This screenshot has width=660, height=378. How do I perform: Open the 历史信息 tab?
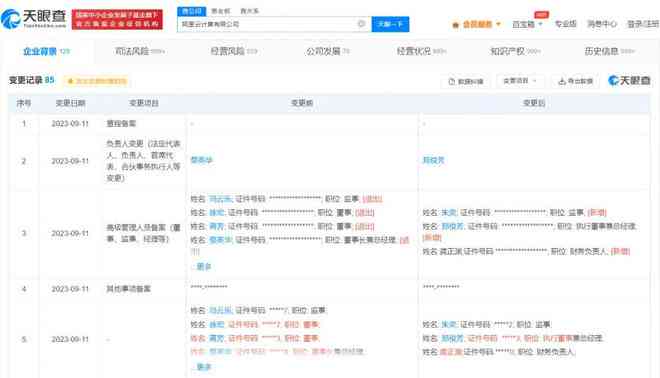(x=609, y=51)
